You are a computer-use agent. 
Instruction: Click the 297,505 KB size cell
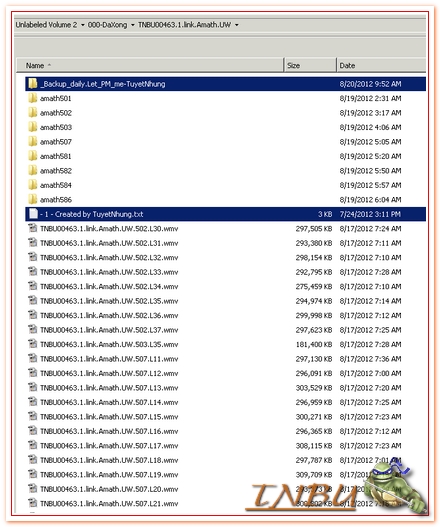point(314,229)
